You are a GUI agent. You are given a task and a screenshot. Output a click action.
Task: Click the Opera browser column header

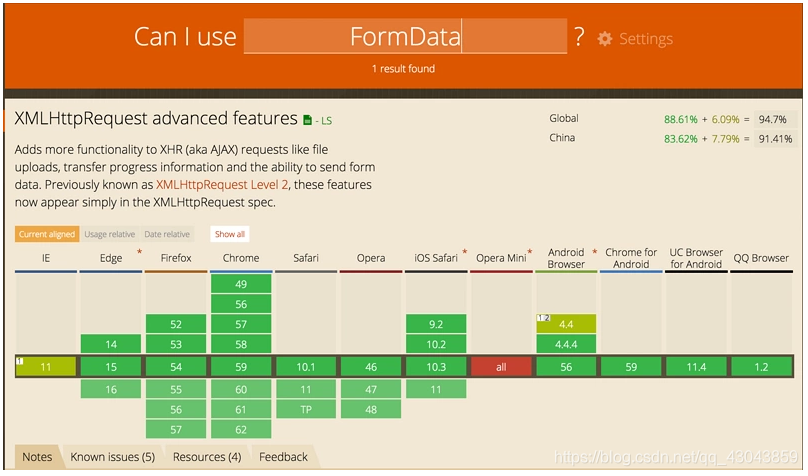click(371, 258)
